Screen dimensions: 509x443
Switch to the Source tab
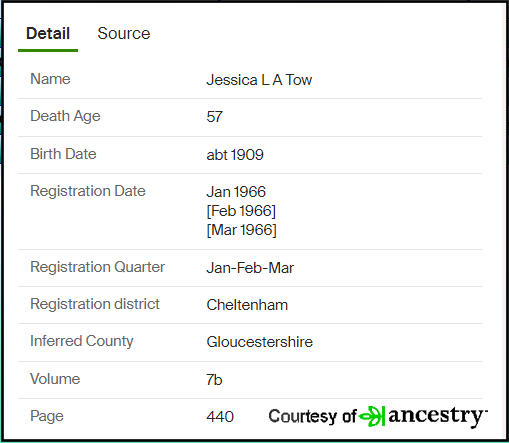[x=124, y=33]
